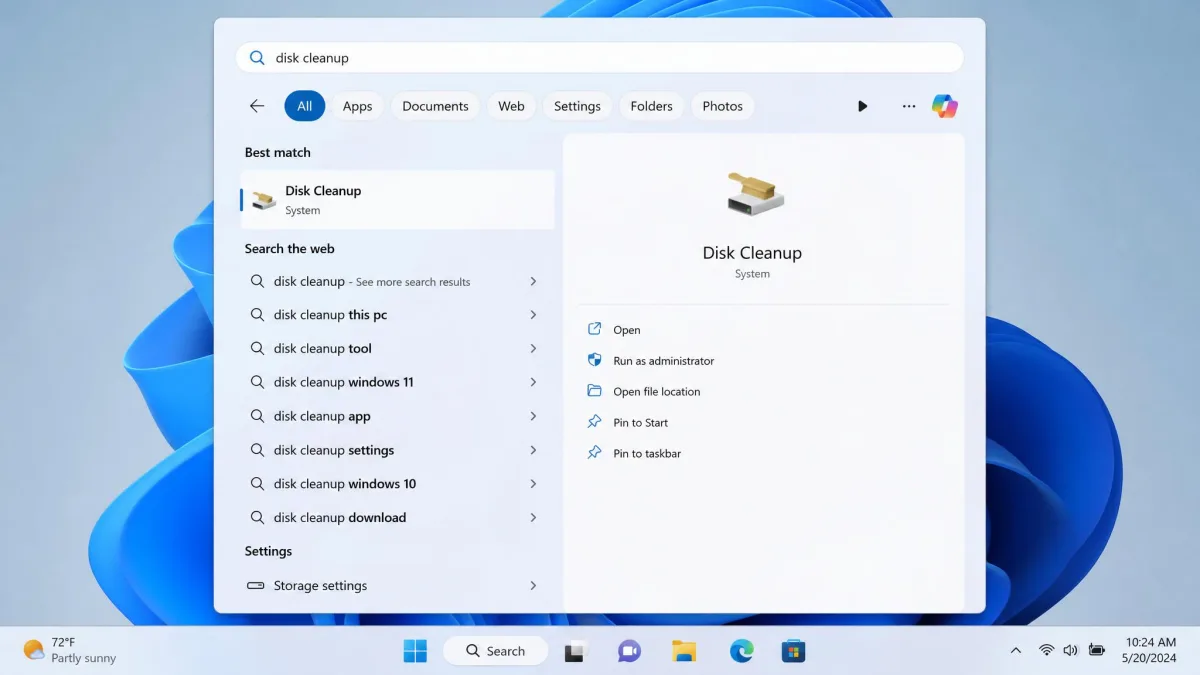The image size is (1200, 675).
Task: Click the Open icon in preview pane
Action: [595, 329]
